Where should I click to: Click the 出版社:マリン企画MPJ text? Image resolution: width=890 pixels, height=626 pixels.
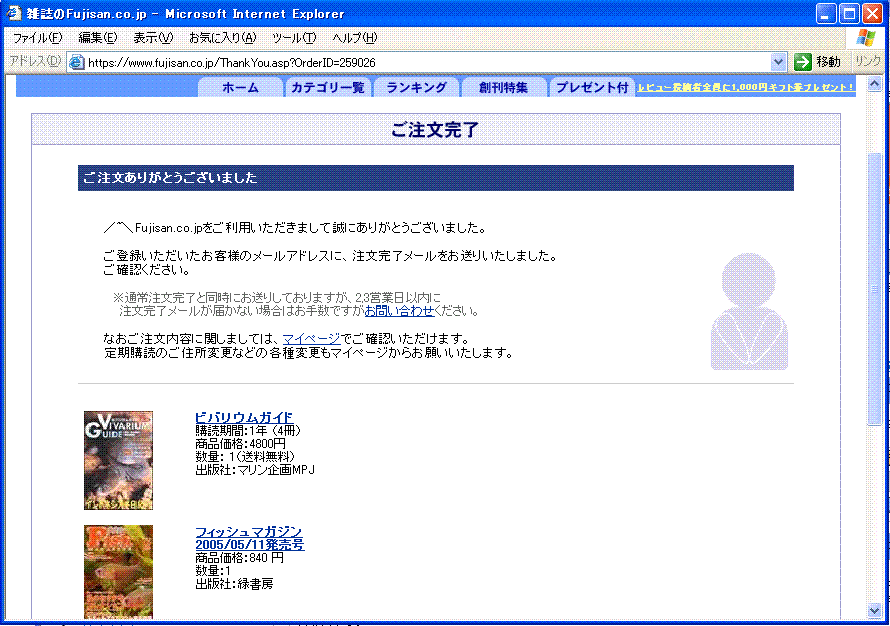click(x=255, y=470)
